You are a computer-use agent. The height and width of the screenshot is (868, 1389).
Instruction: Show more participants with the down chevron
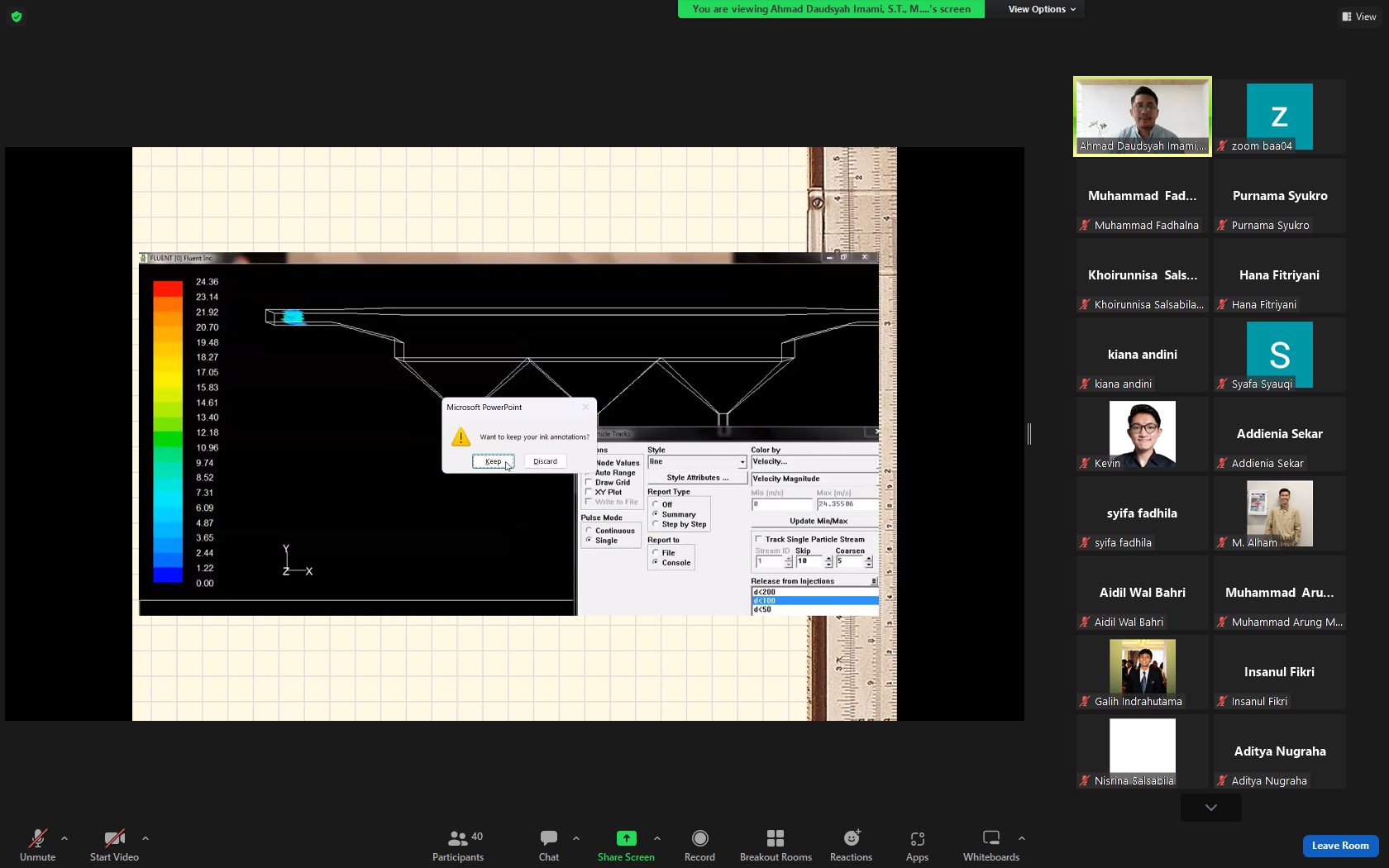click(x=1211, y=808)
